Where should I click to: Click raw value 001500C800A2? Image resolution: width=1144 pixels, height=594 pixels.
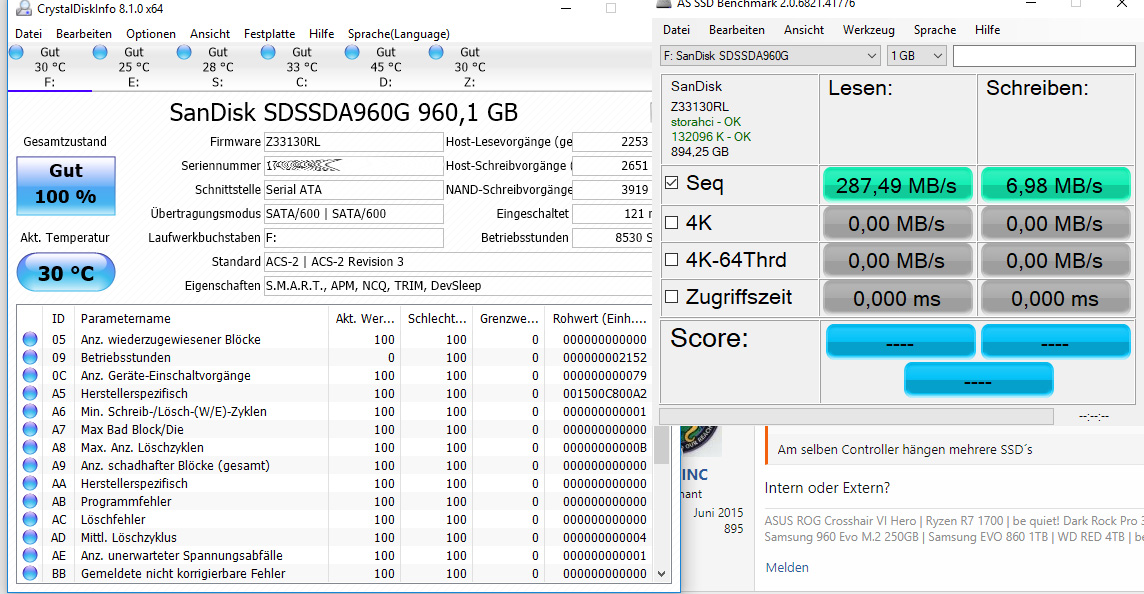(605, 393)
